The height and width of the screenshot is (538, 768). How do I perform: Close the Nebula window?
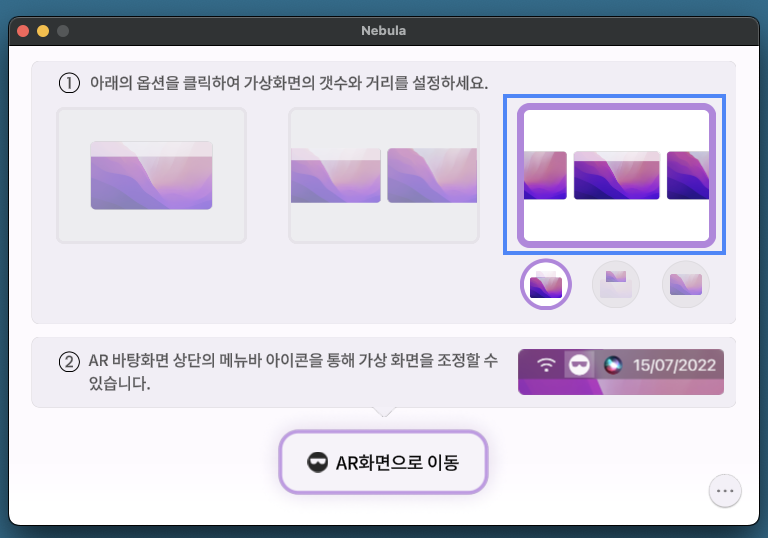click(x=23, y=31)
